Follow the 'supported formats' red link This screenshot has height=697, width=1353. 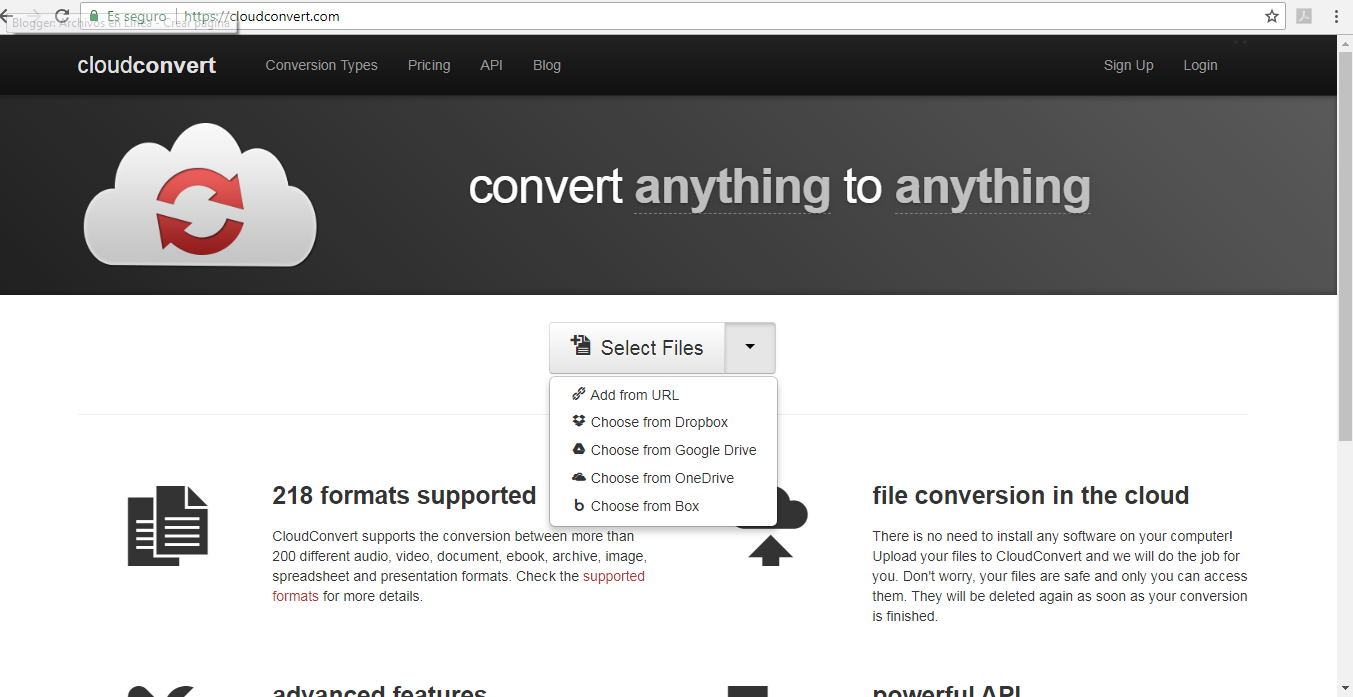[x=459, y=586]
